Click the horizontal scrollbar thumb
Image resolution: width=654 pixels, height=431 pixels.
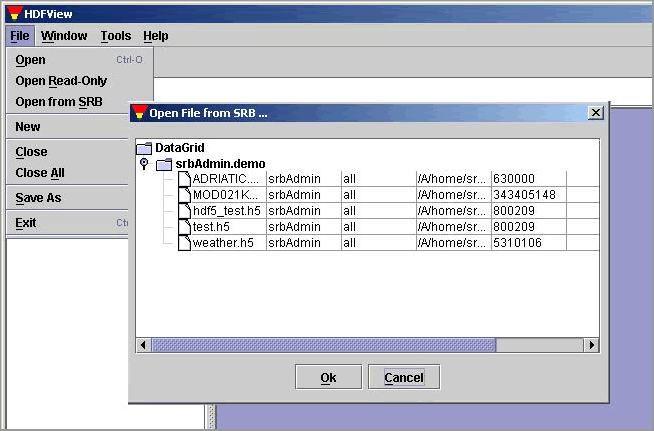324,345
